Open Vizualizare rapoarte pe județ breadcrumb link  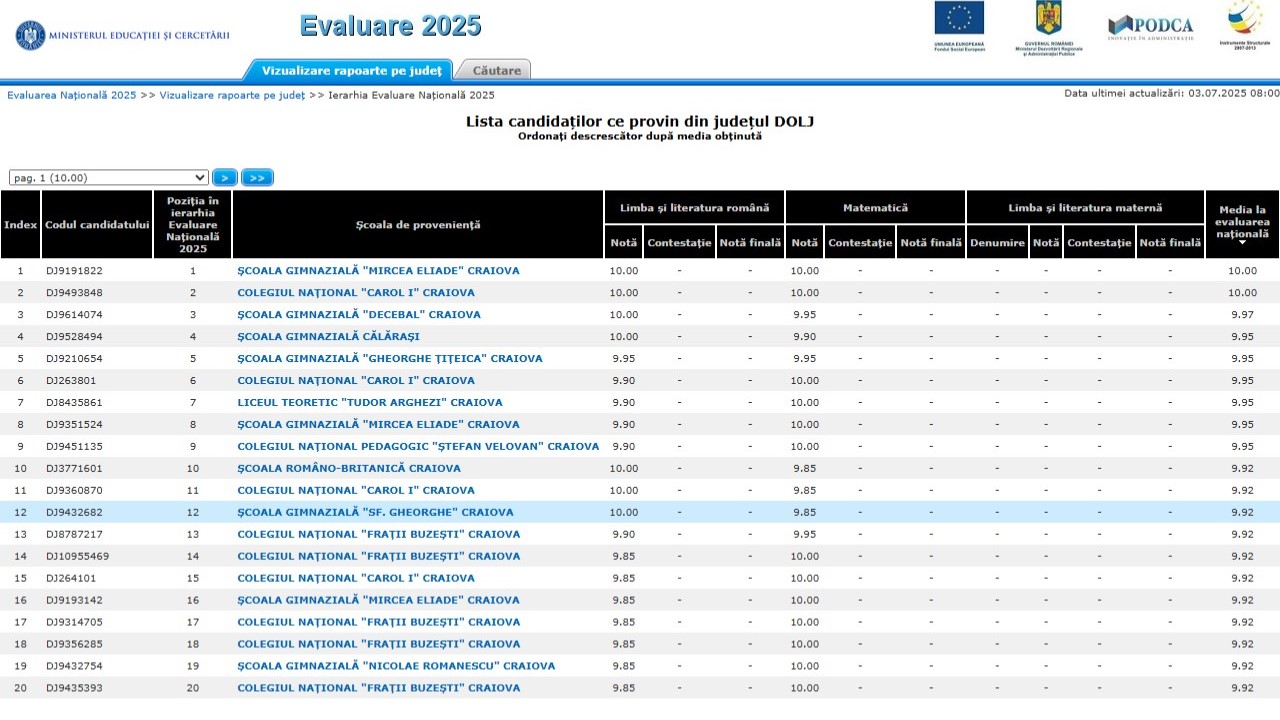pos(232,95)
